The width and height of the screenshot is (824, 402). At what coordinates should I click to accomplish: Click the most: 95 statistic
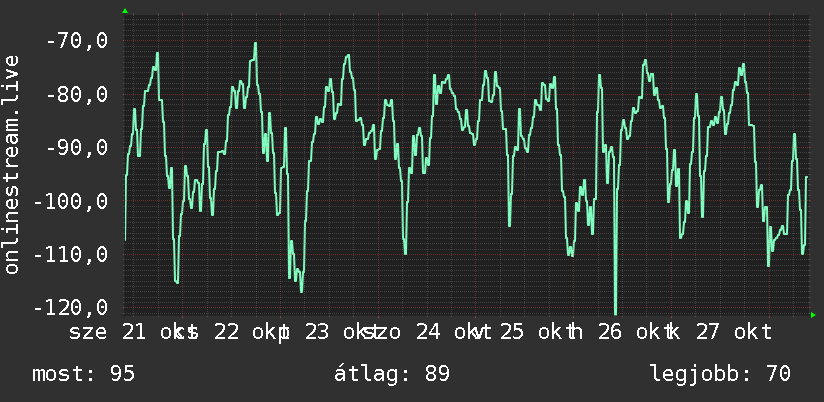84,374
